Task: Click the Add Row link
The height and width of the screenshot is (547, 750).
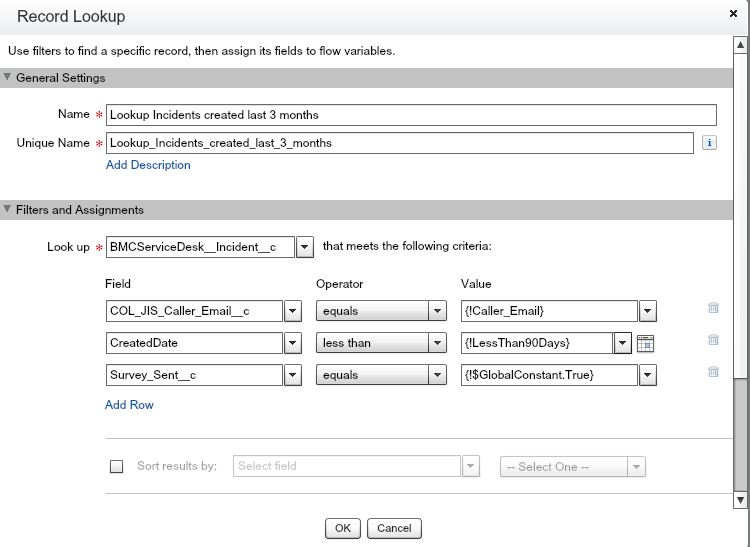Action: 129,405
